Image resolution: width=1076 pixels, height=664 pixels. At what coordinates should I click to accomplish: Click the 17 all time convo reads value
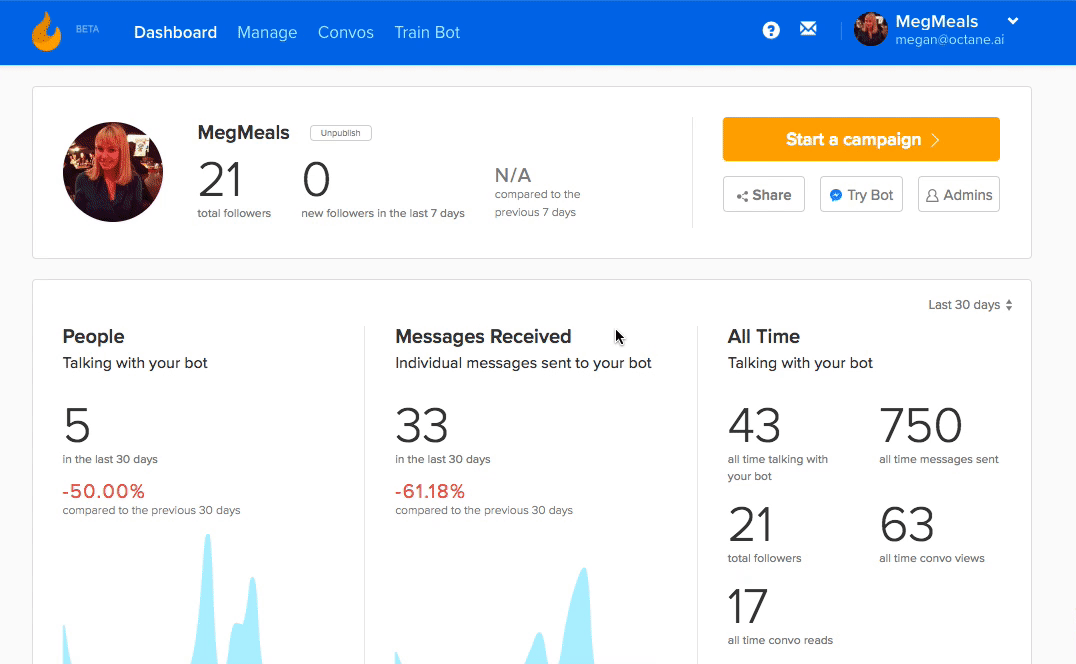tap(747, 606)
